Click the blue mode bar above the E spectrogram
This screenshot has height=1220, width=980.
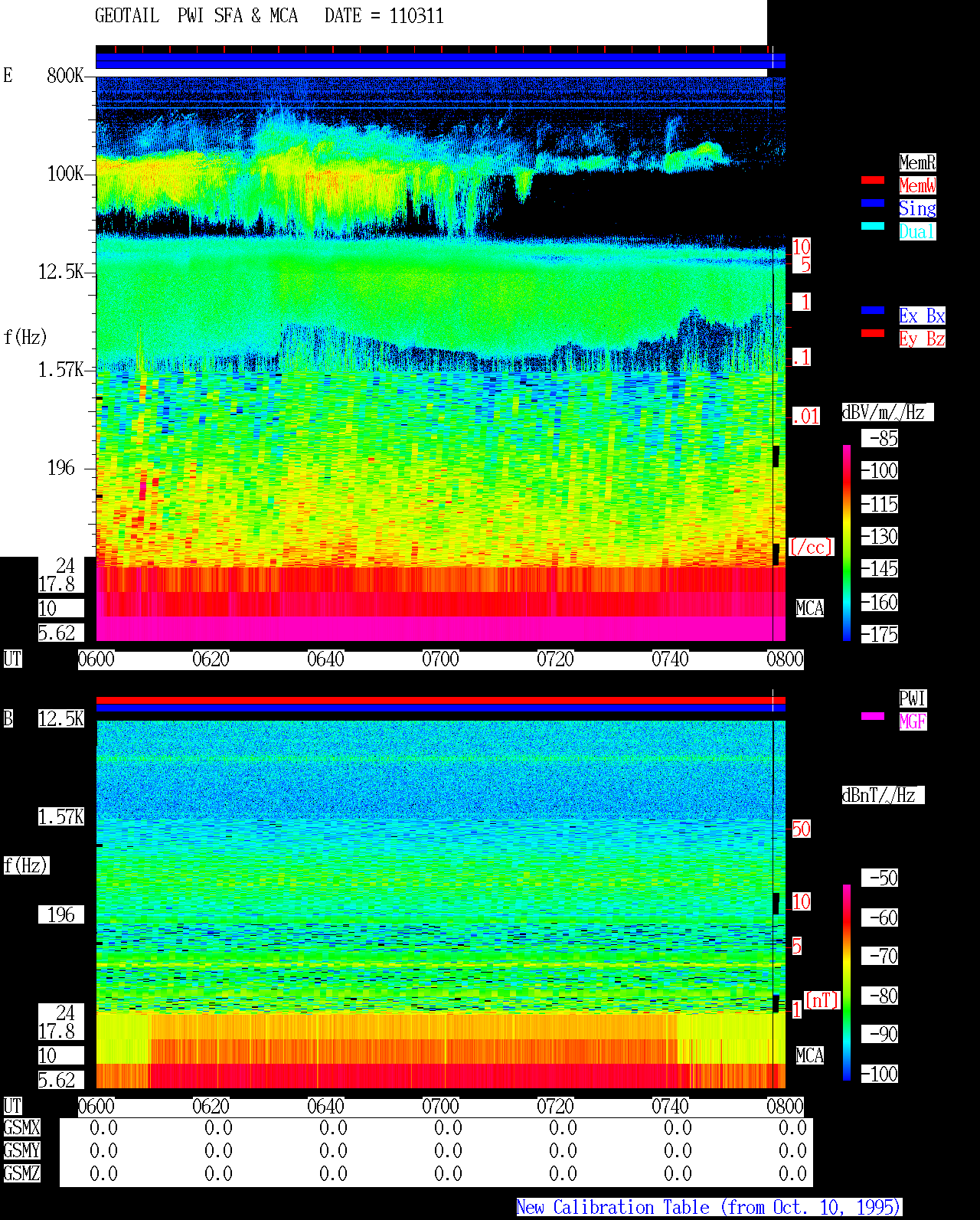440,61
